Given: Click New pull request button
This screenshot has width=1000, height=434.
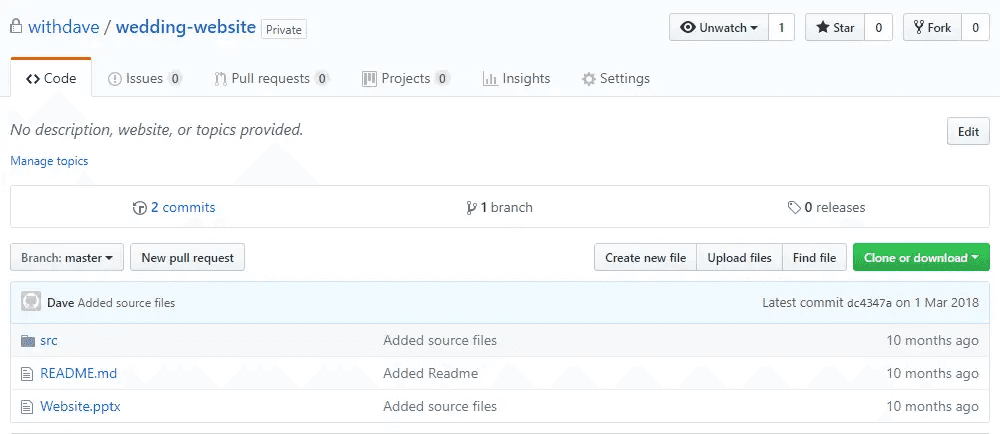Looking at the screenshot, I should tap(188, 257).
